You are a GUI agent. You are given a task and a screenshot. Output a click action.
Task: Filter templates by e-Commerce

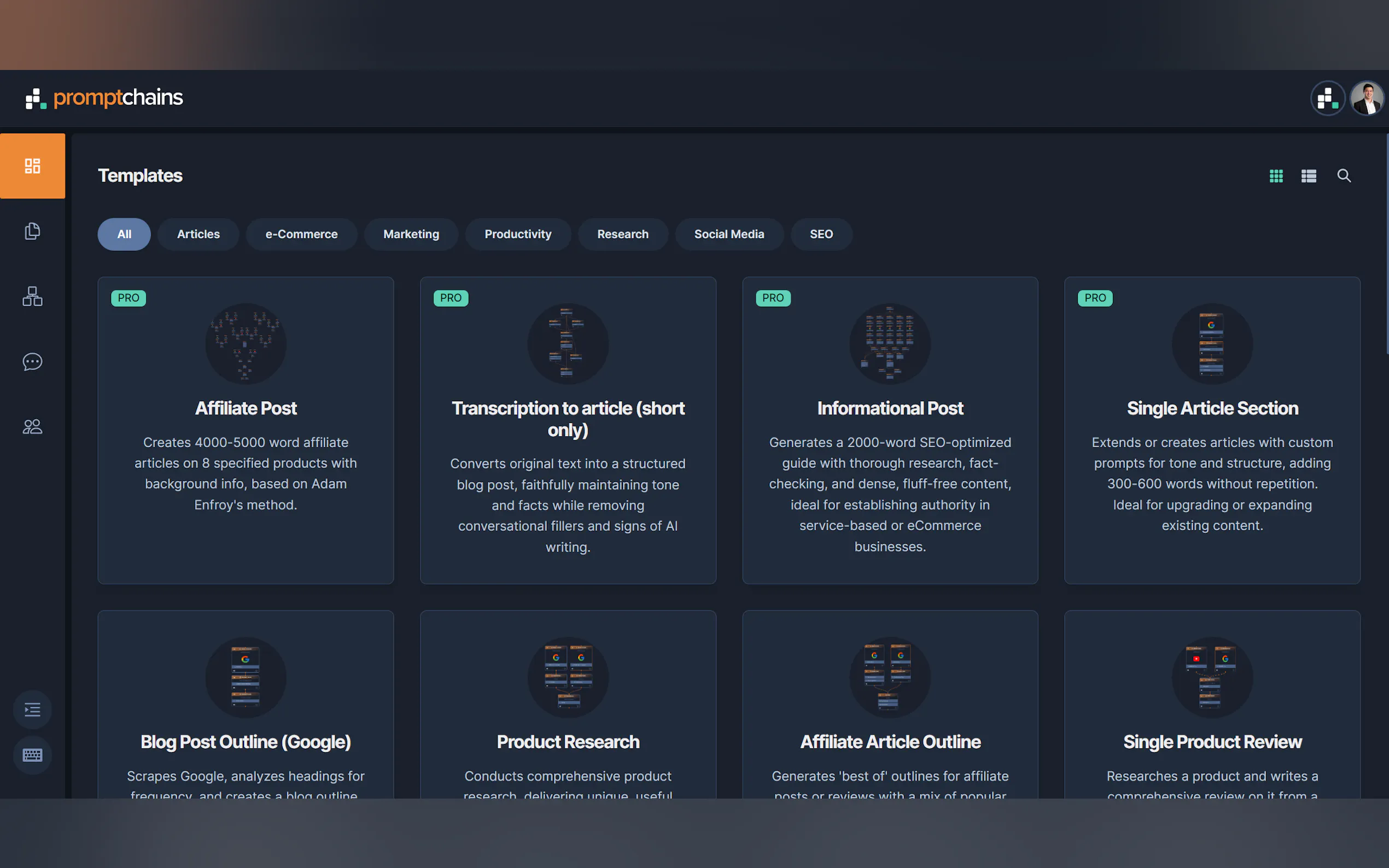(x=301, y=234)
